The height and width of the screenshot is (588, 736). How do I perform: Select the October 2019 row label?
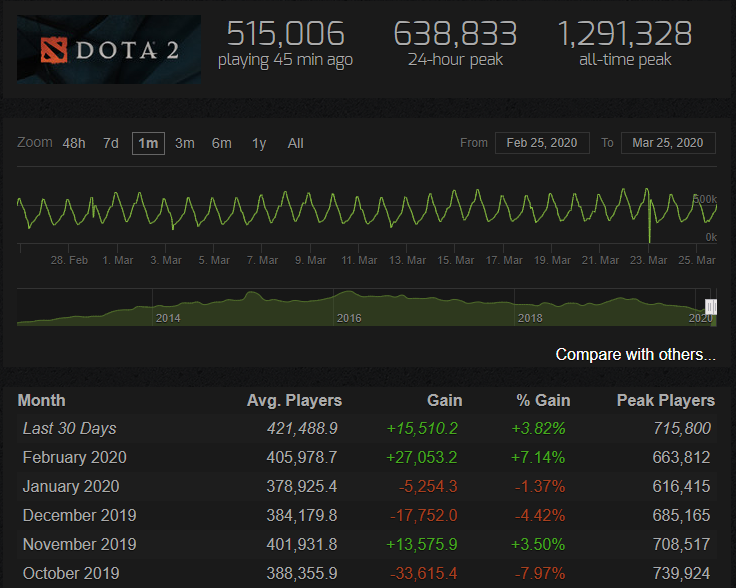71,573
